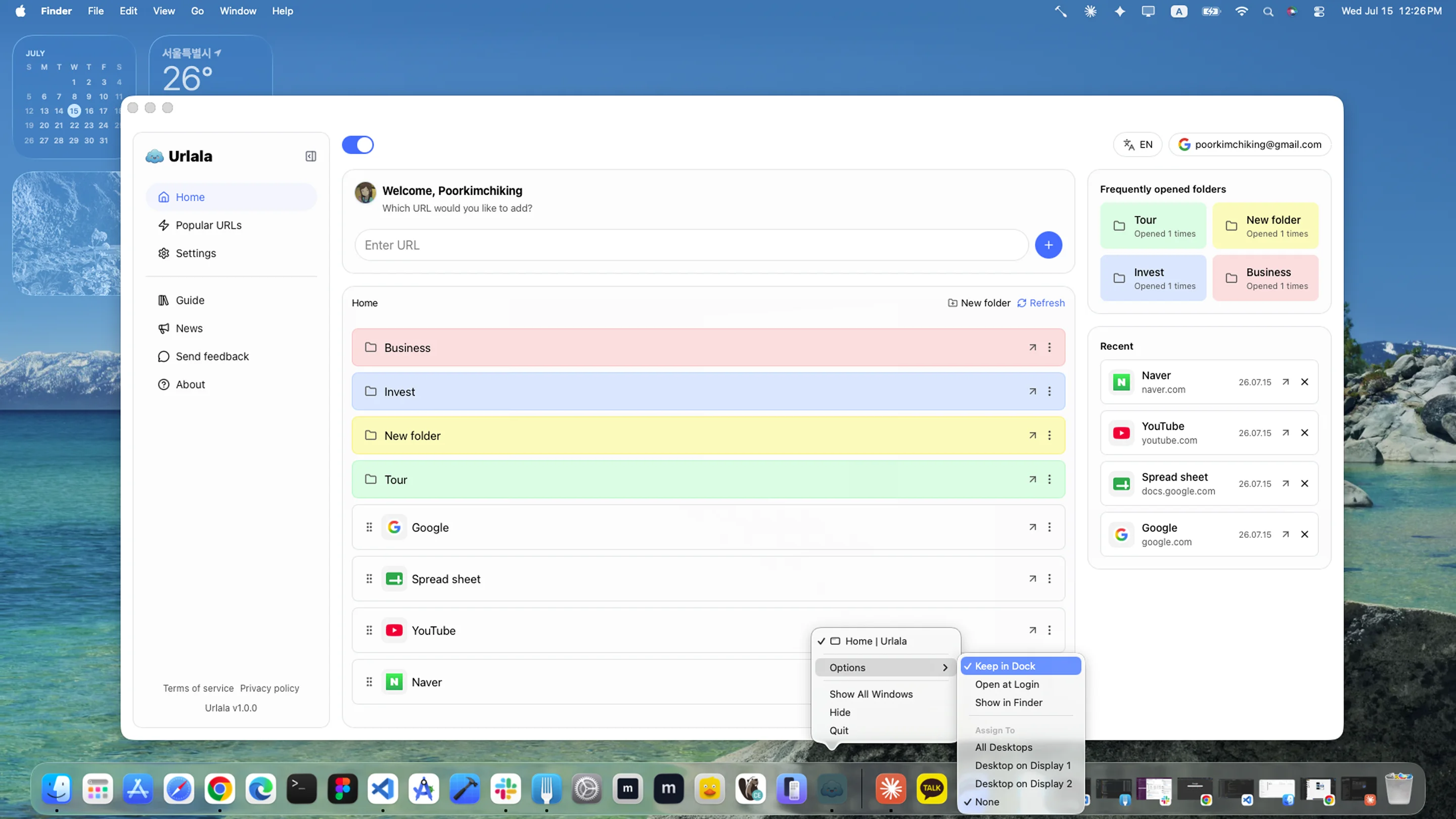Click the blue plus add URL button

click(1048, 245)
